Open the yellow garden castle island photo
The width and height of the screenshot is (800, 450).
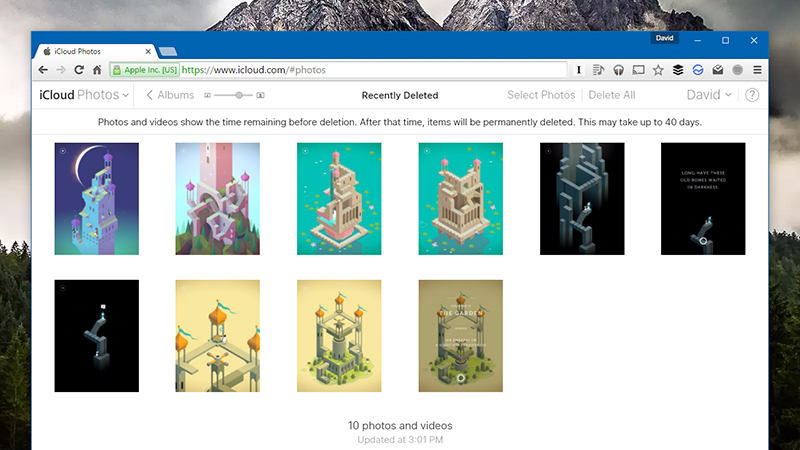coord(339,336)
